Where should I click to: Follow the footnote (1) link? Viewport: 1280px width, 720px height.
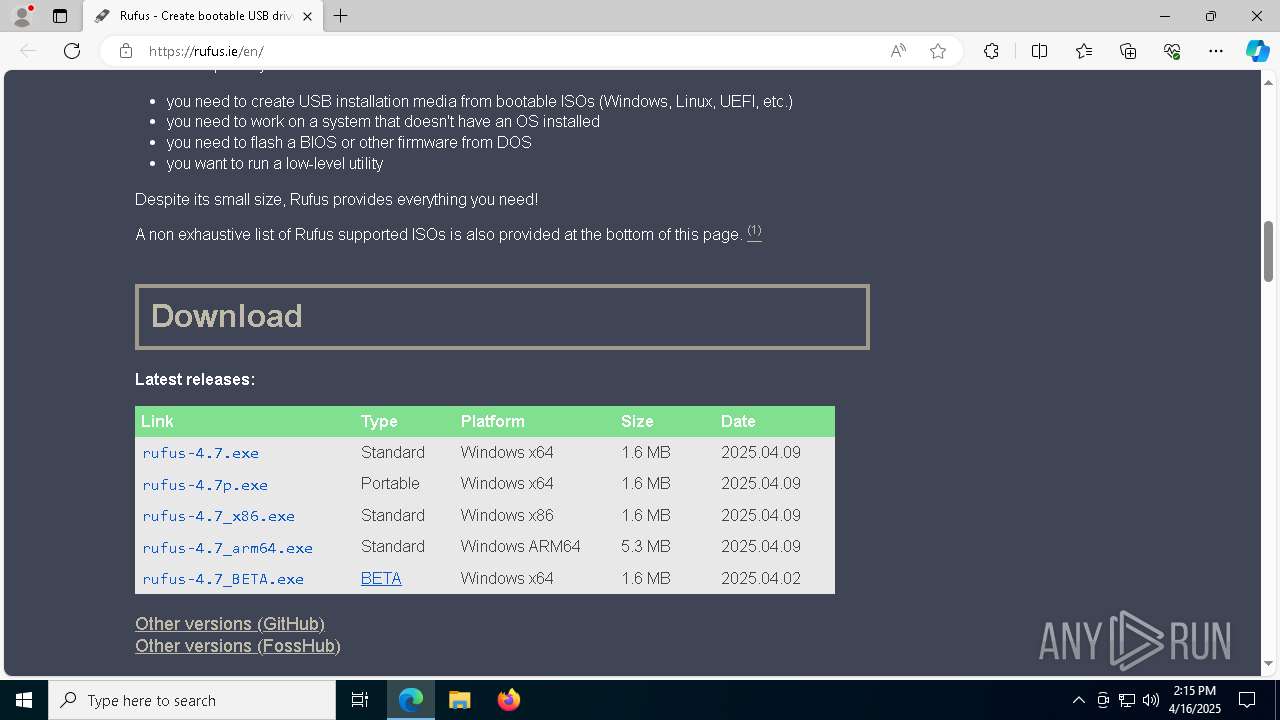(x=754, y=232)
